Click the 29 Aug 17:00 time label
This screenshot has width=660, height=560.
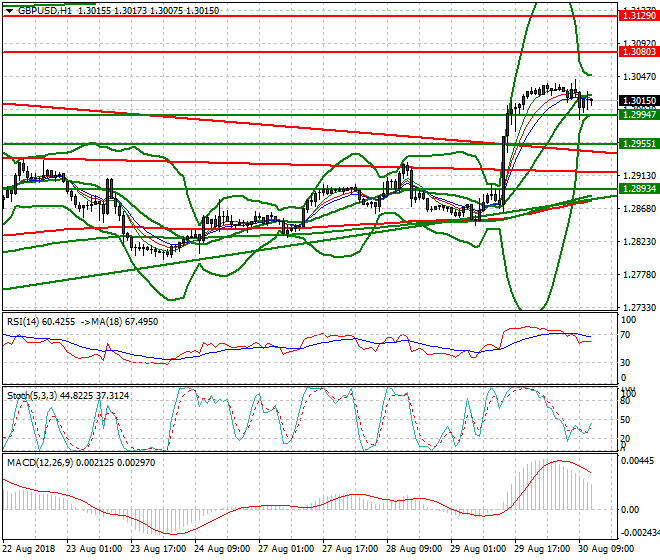tap(542, 549)
